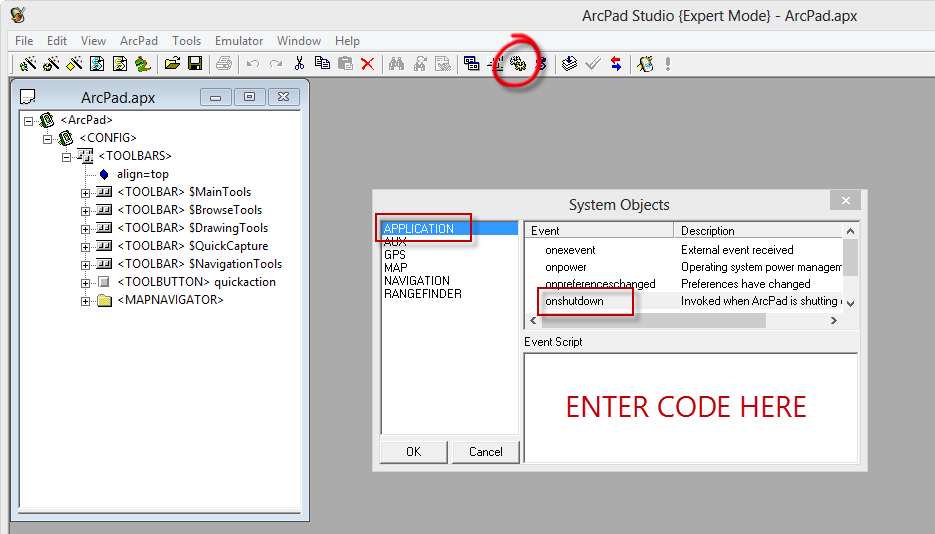The width and height of the screenshot is (935, 534).
Task: Open the Emulator menu
Action: [239, 41]
